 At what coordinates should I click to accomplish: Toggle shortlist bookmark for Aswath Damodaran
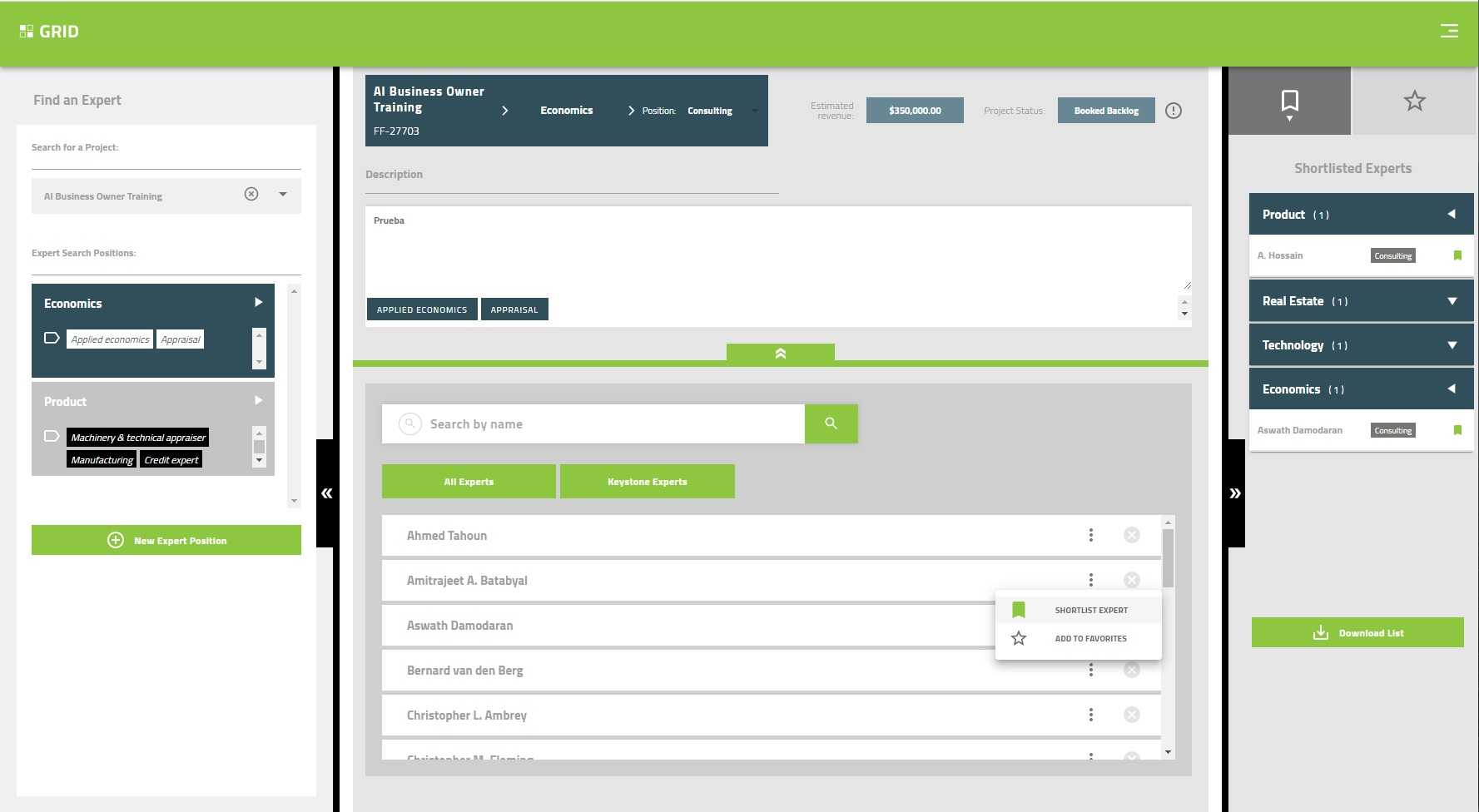point(1457,430)
